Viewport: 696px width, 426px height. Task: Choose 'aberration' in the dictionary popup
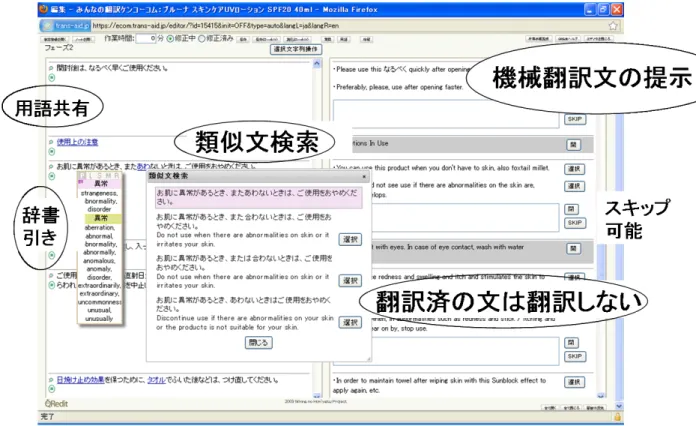tap(99, 228)
